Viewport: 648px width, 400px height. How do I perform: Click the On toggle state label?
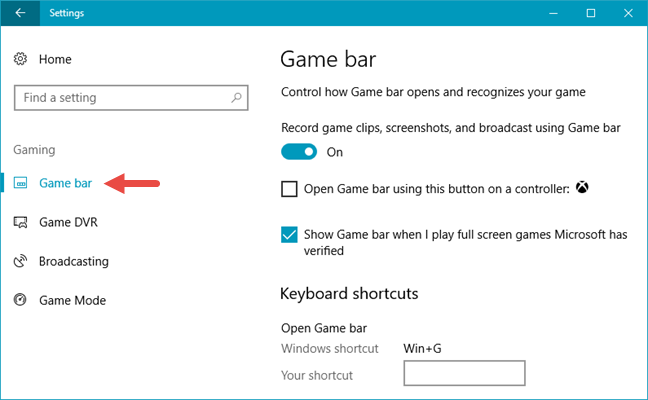tap(334, 152)
